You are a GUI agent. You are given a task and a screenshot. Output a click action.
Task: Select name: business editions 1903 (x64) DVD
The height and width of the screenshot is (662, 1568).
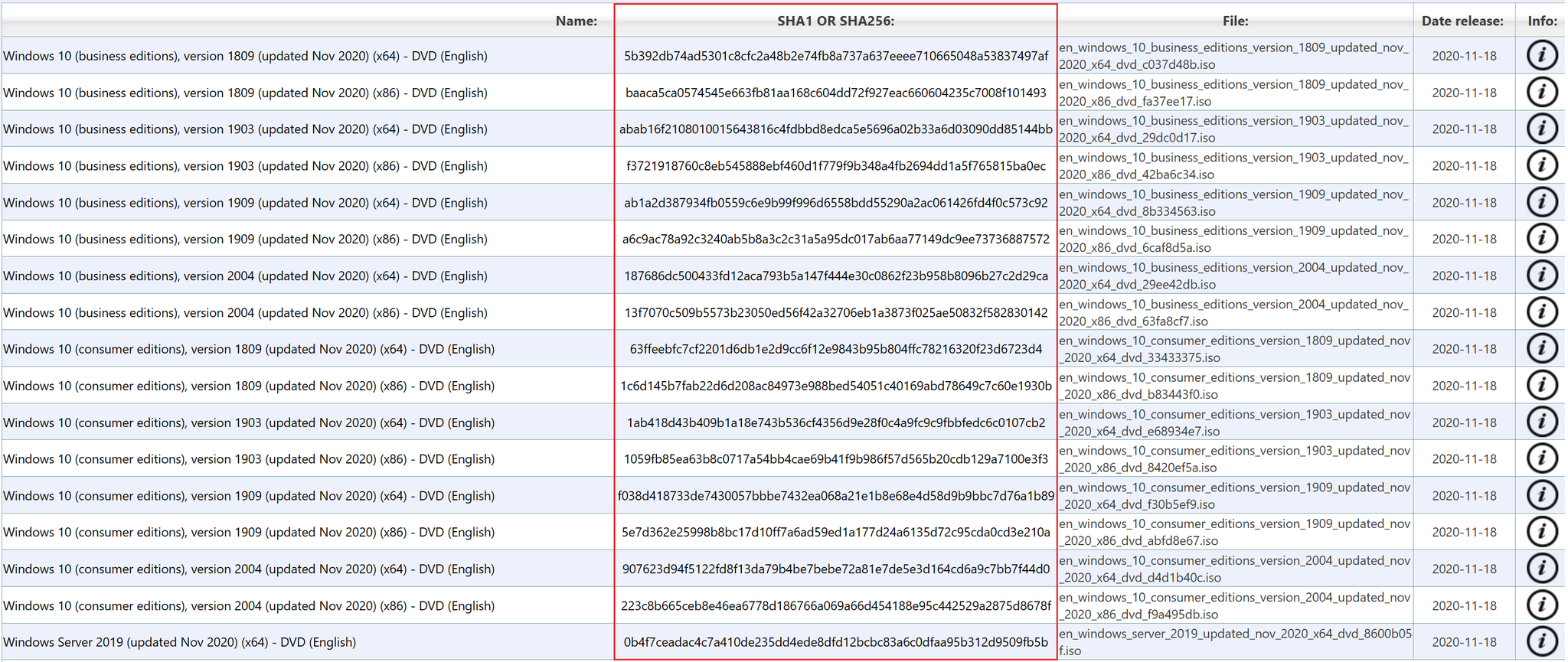245,129
